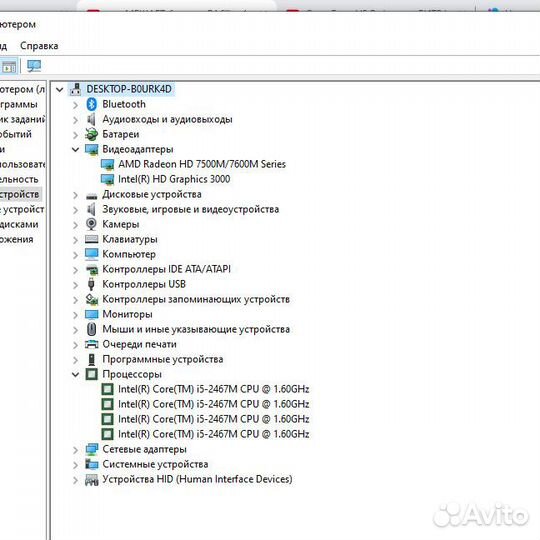This screenshot has height=540, width=540.
Task: Click the Сетевые адаптеры network icon
Action: click(x=91, y=449)
